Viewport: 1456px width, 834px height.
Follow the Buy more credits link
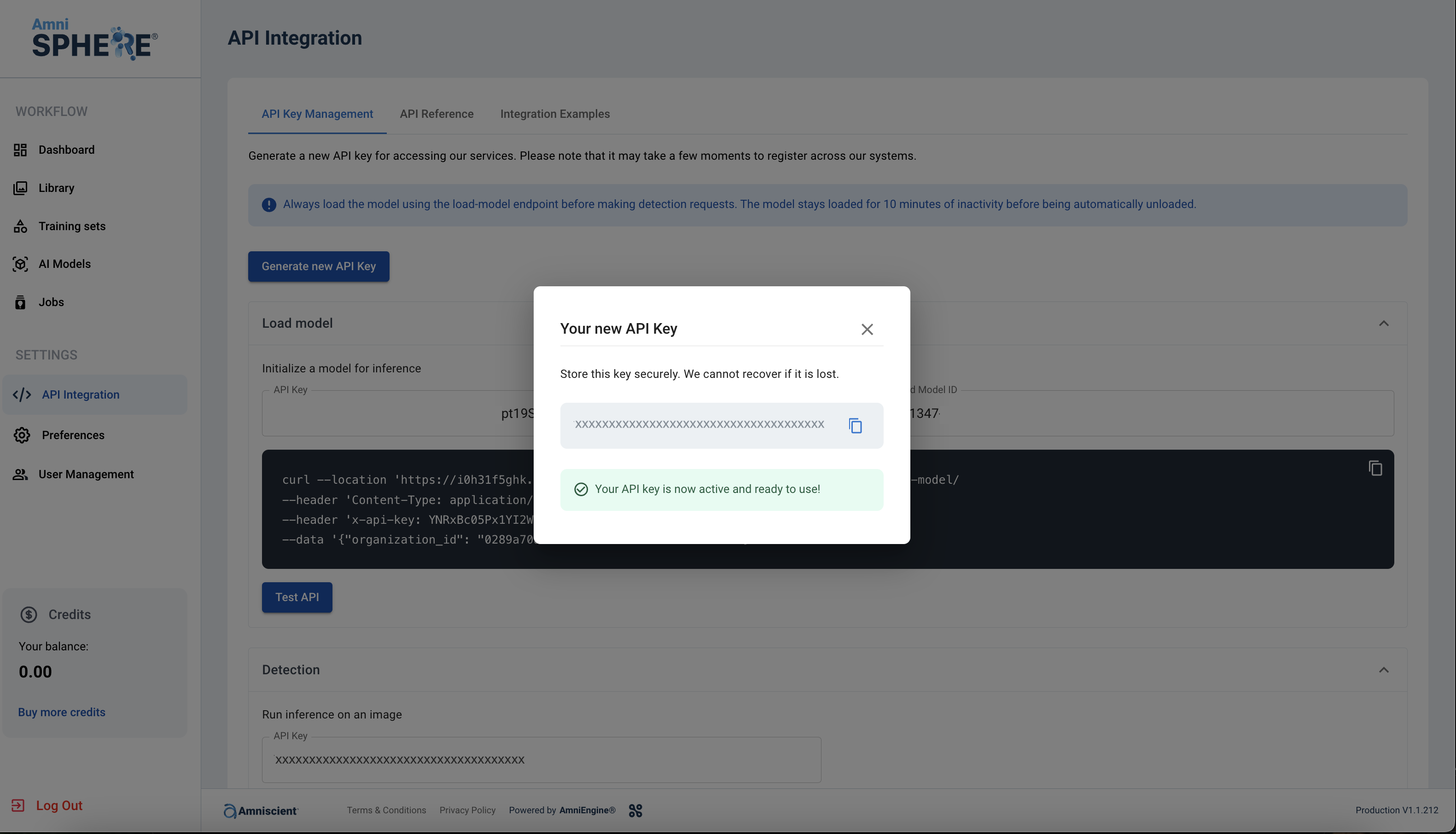click(61, 712)
